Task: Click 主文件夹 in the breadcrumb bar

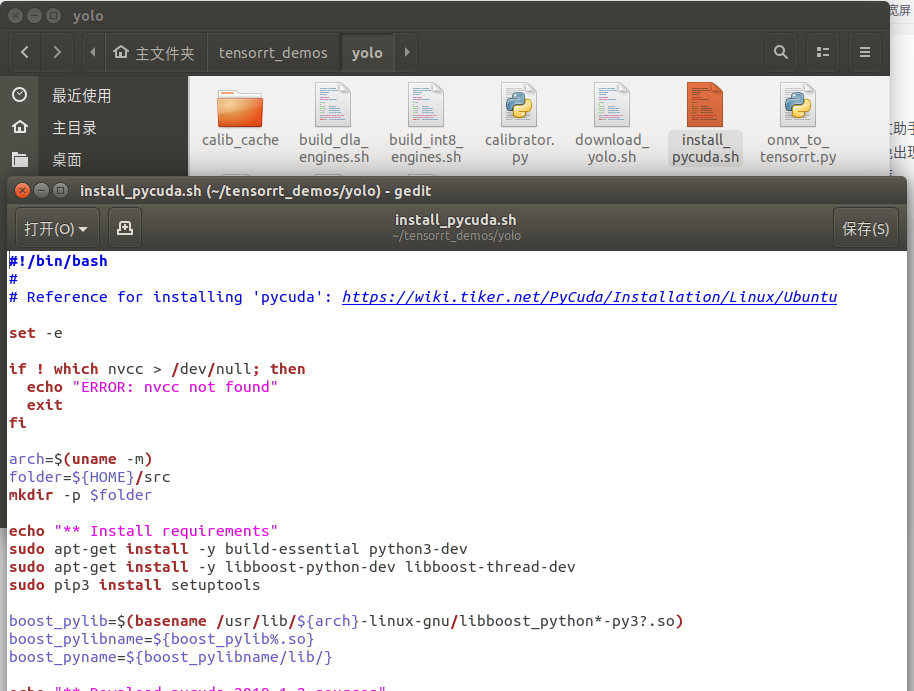Action: [155, 52]
